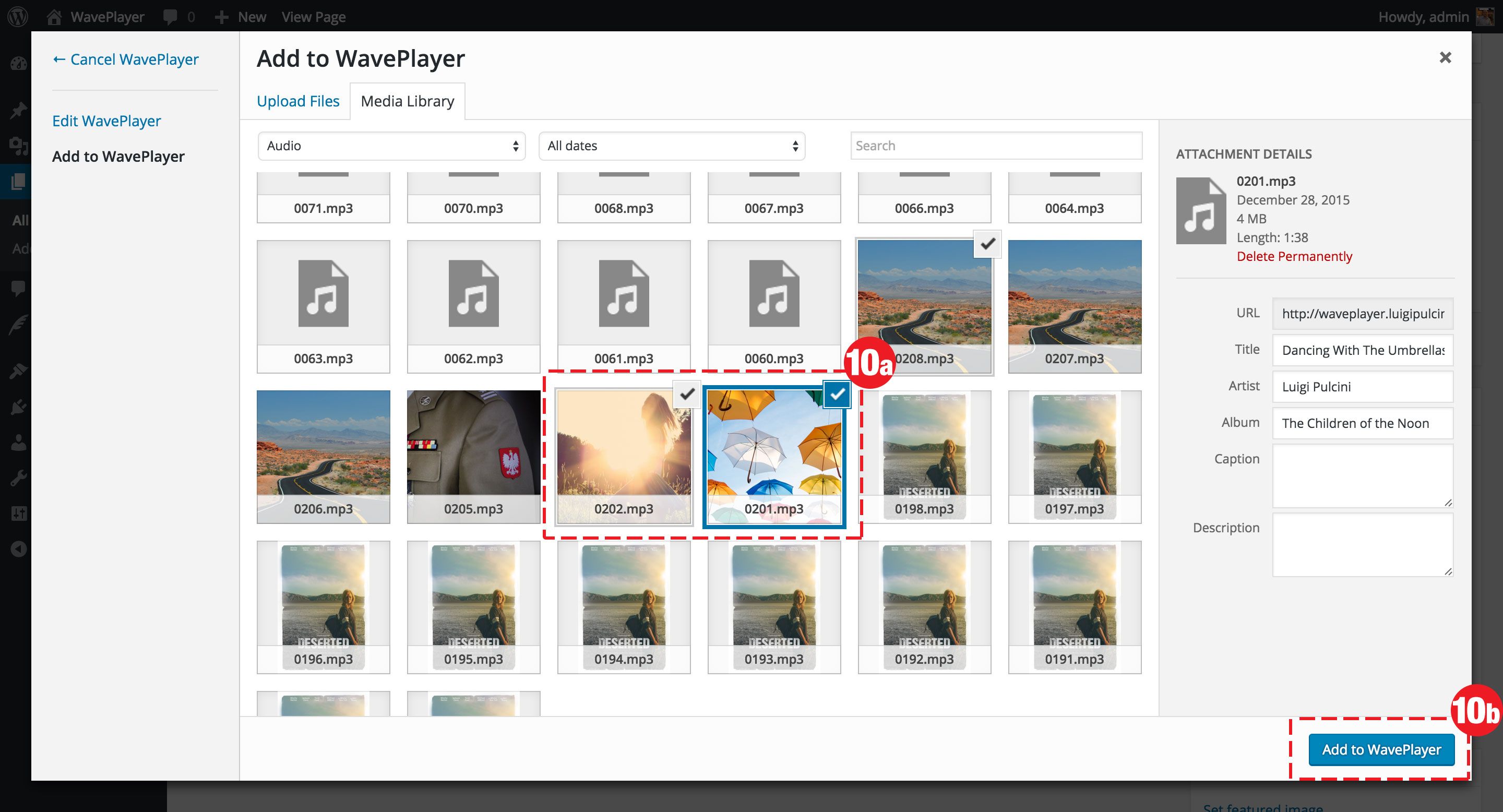Click the WavePlayer home icon
Screen dimensions: 1503x812
[54, 17]
